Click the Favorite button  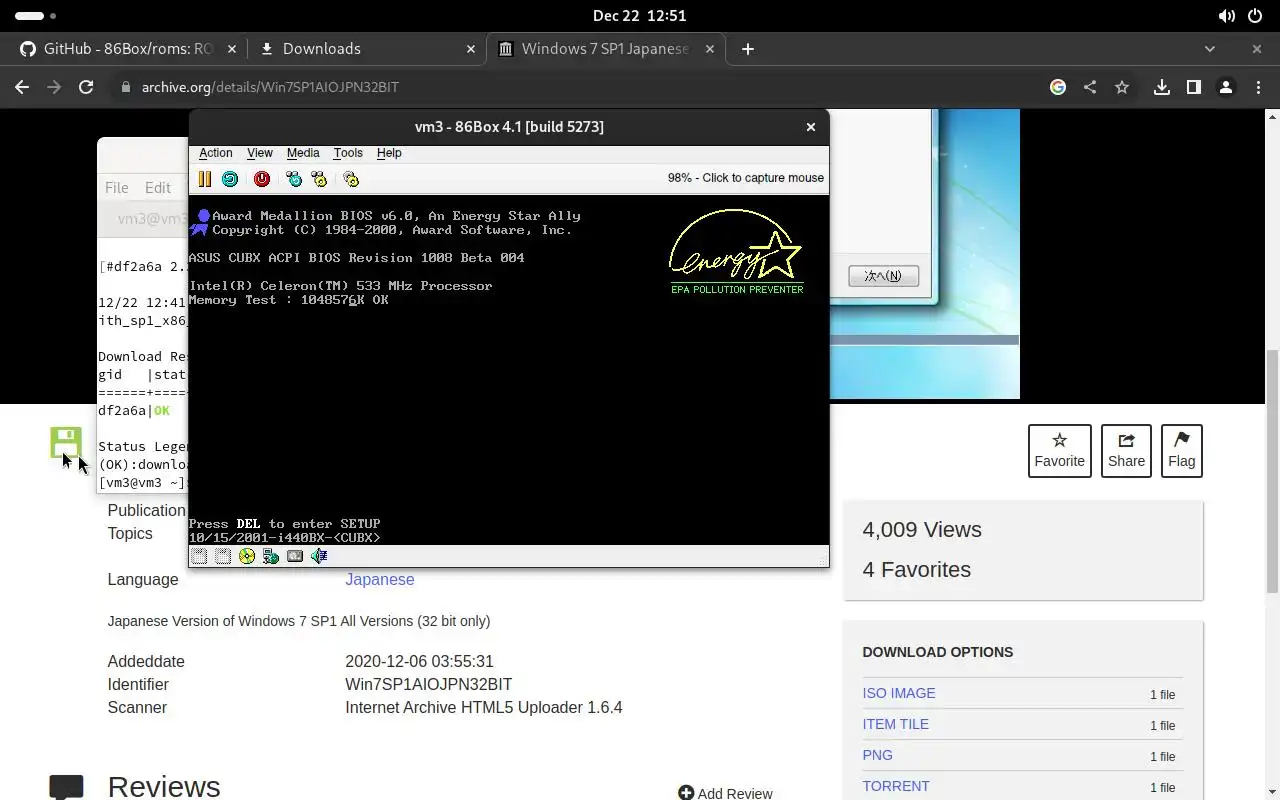[x=1060, y=450]
